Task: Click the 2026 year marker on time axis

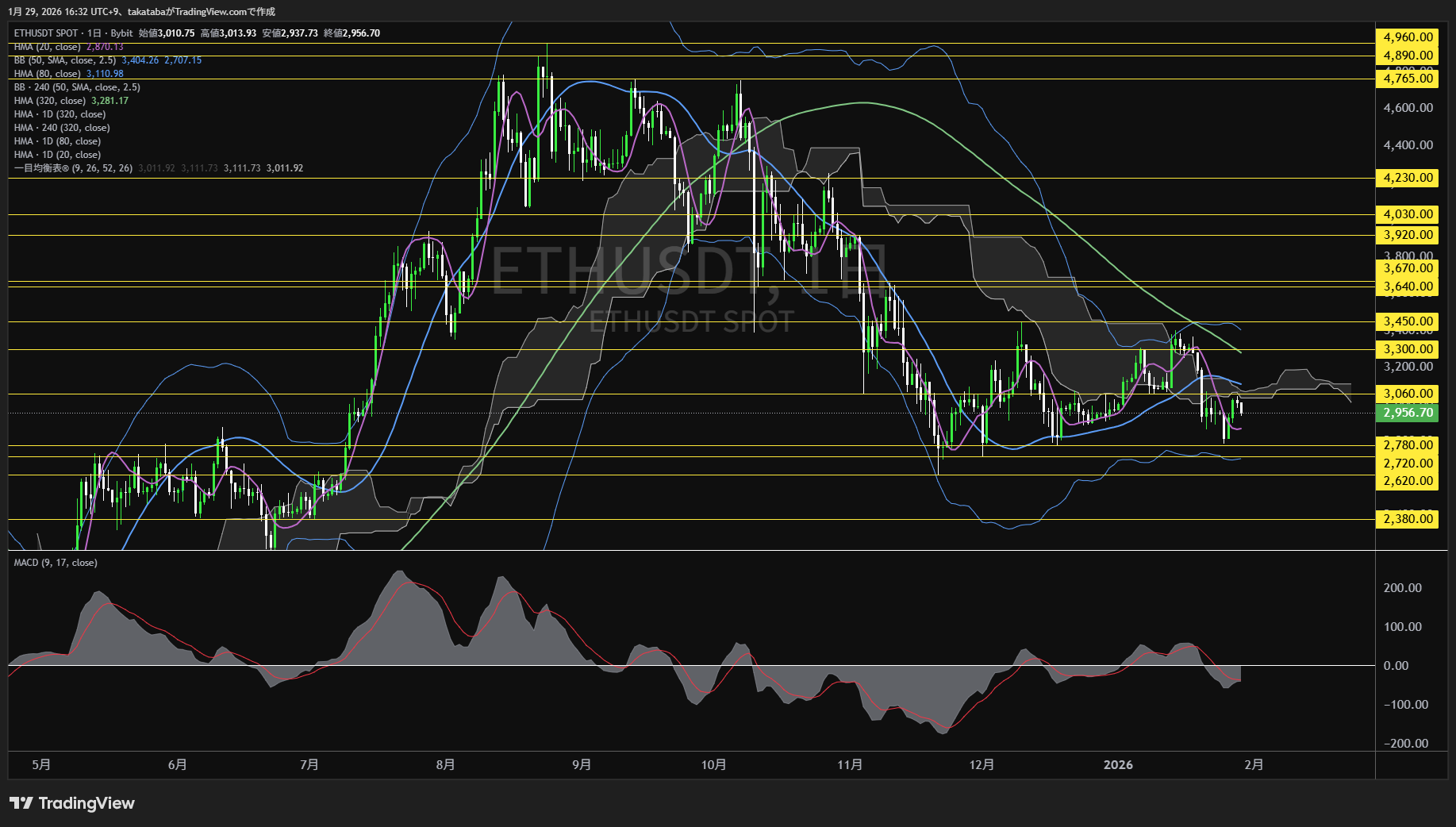Action: click(x=1118, y=764)
